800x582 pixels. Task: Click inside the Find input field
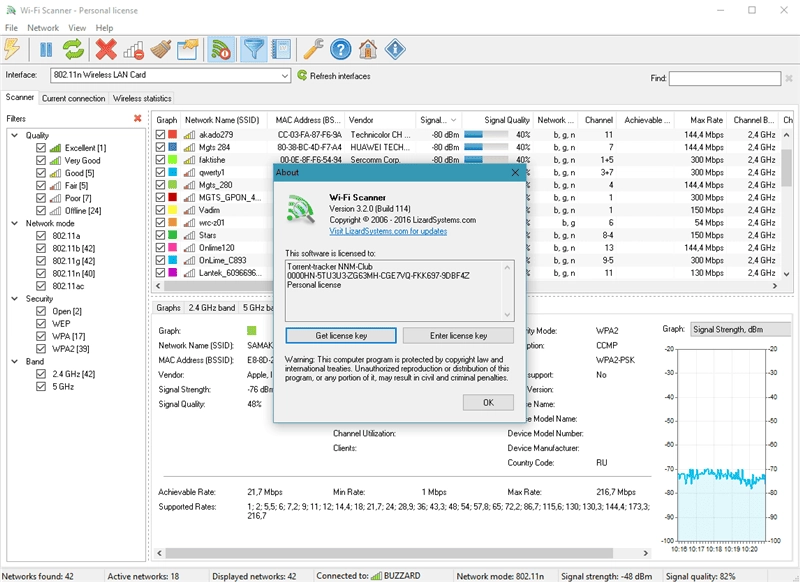724,79
